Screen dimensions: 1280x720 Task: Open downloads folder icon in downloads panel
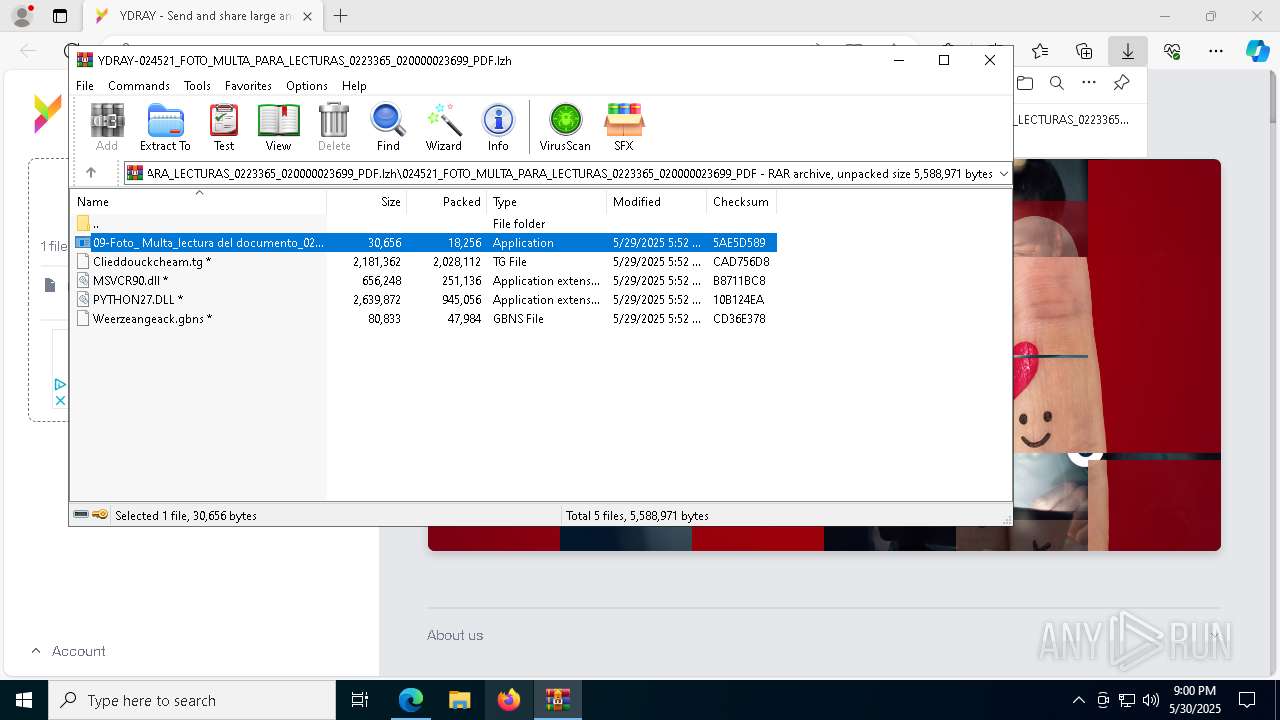click(x=1025, y=83)
